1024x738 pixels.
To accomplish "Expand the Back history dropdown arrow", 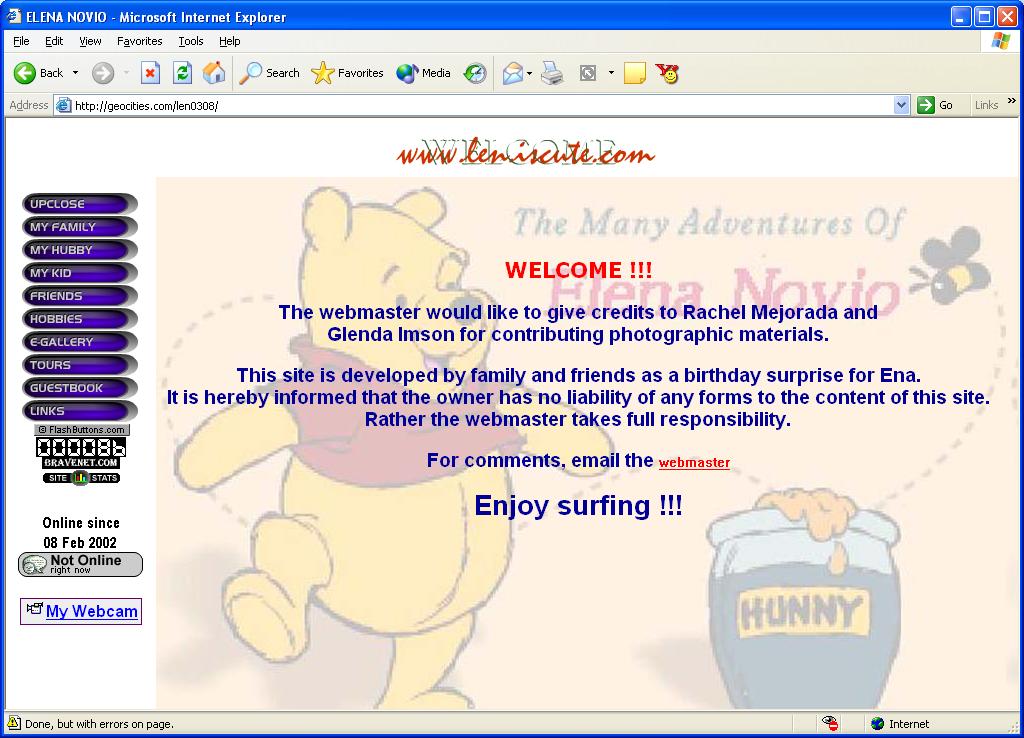I will pyautogui.click(x=75, y=73).
